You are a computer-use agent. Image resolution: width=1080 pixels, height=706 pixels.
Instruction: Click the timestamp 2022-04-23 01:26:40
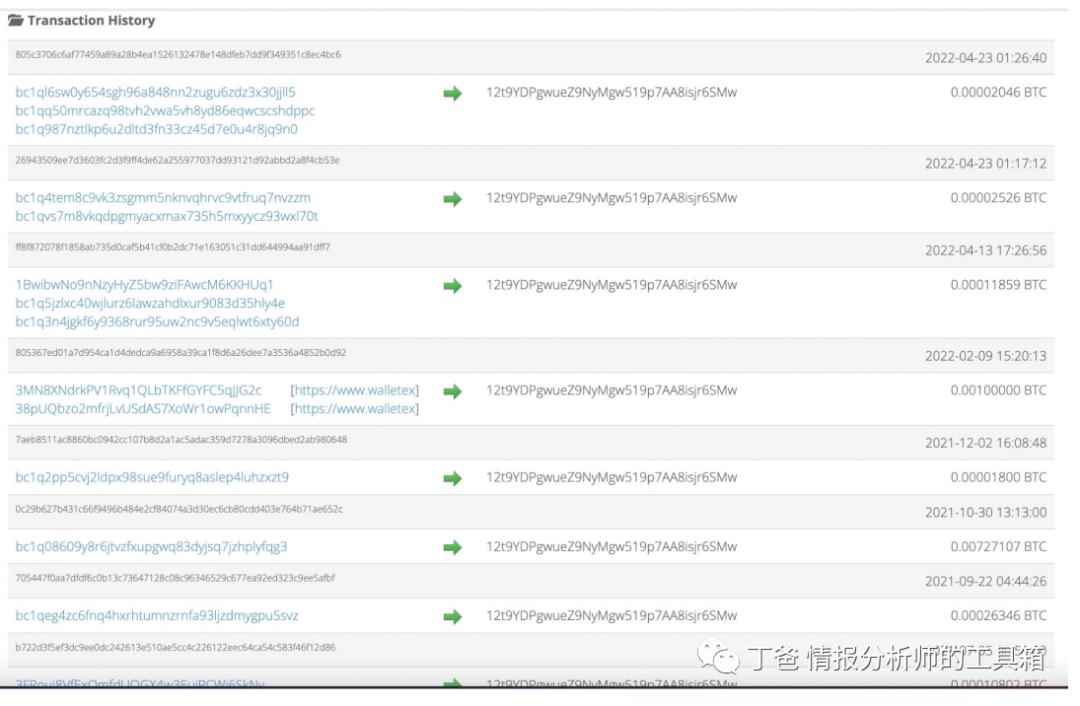985,57
